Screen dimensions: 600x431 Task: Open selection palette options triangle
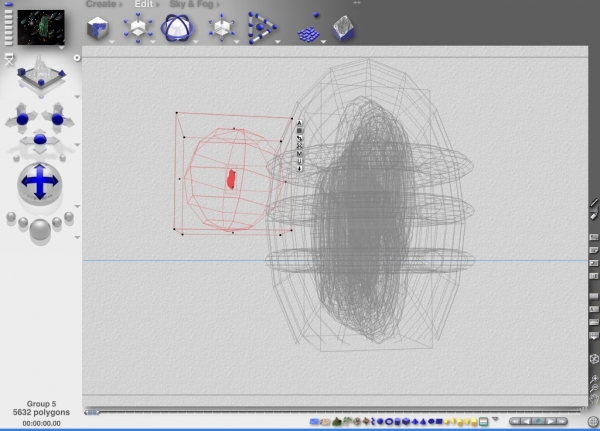495,419
